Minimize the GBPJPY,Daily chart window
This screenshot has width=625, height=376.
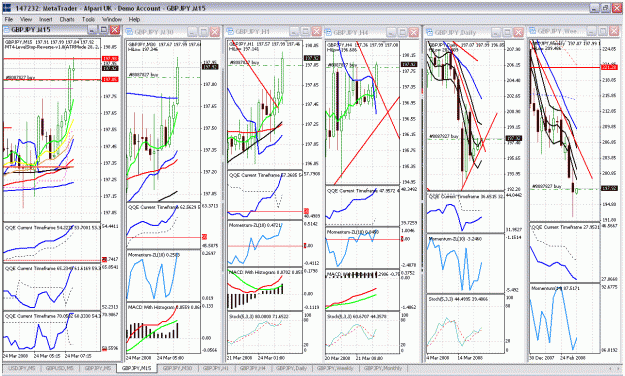(496, 32)
